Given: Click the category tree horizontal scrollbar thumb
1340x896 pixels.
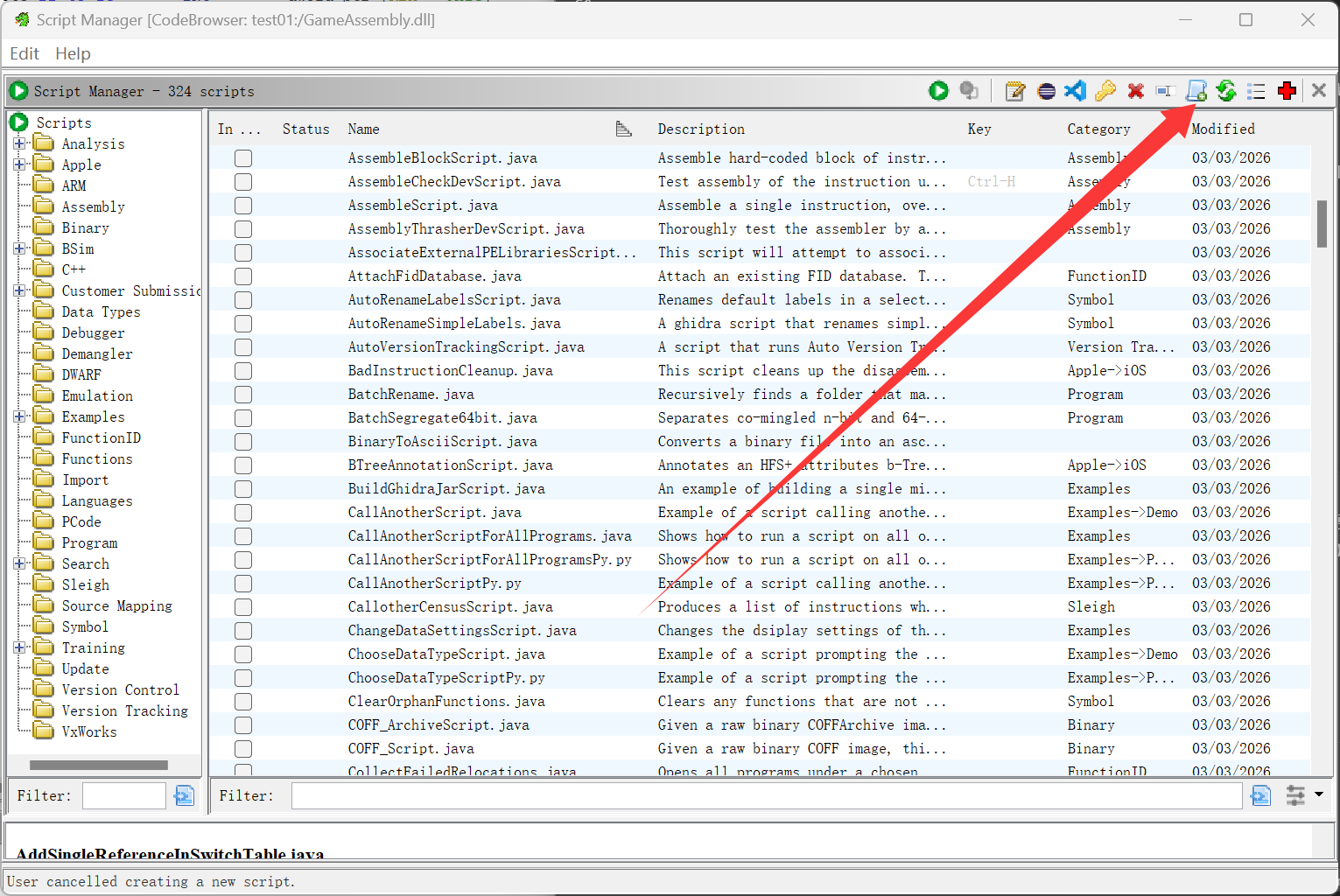Looking at the screenshot, I should [99, 765].
